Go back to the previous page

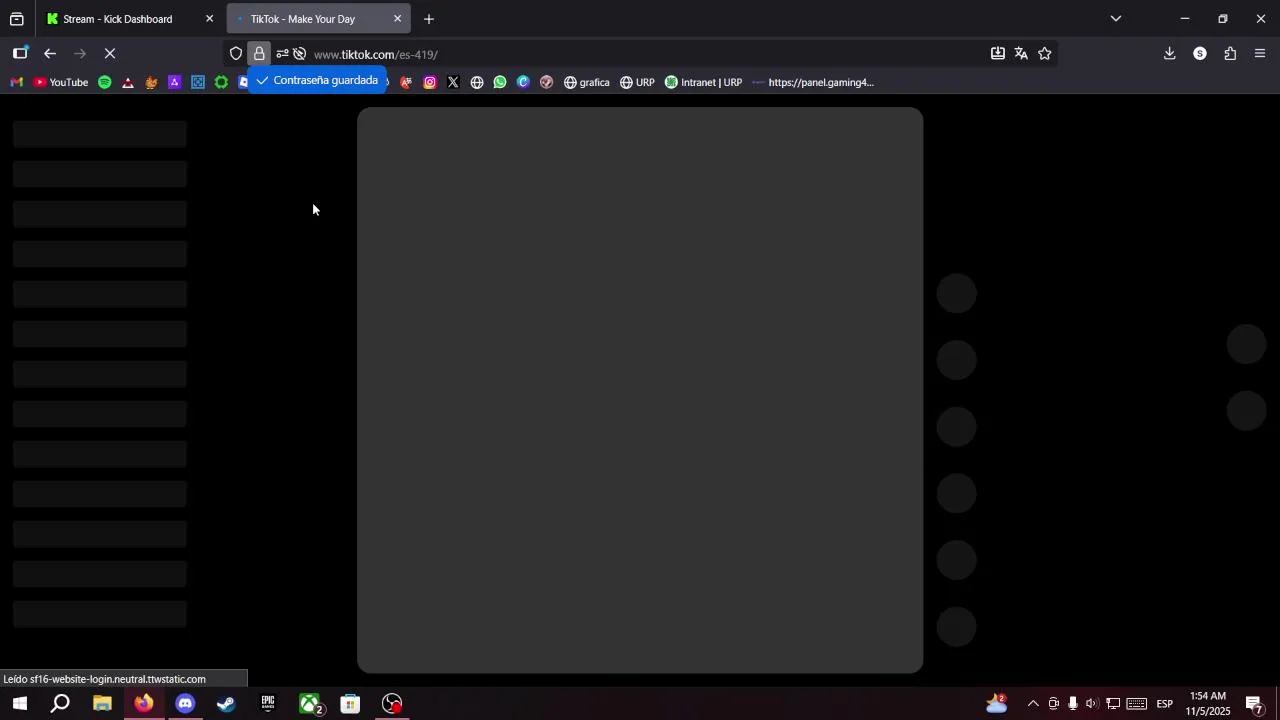tap(50, 54)
